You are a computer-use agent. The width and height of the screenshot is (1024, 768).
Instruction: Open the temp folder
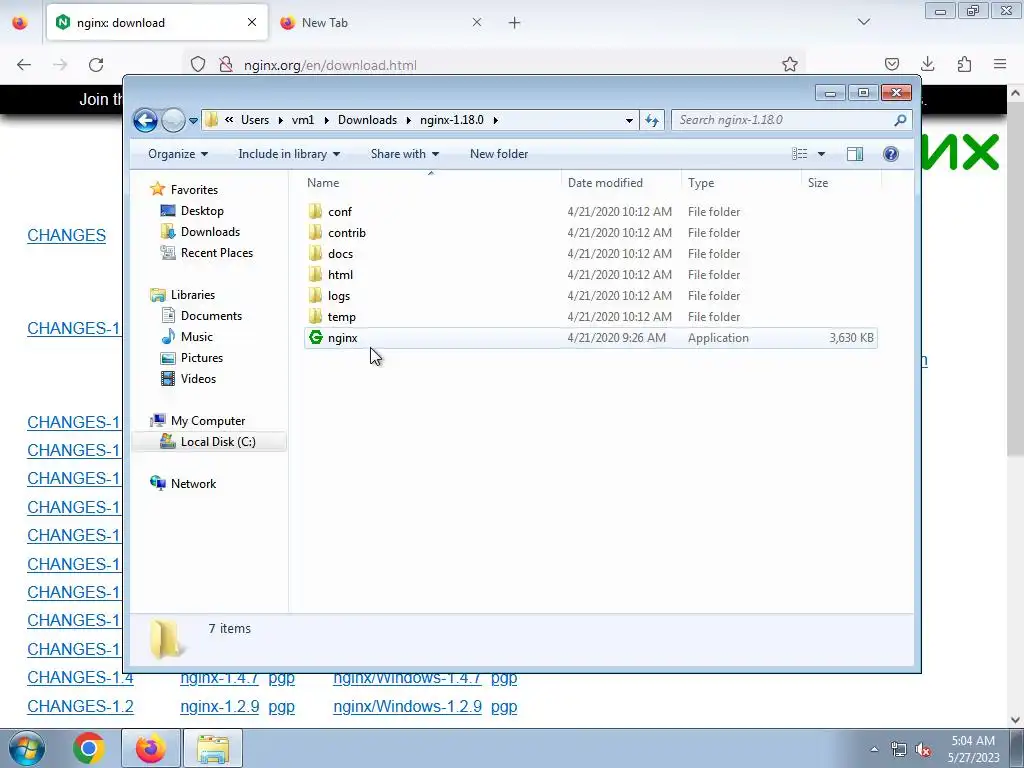[342, 316]
